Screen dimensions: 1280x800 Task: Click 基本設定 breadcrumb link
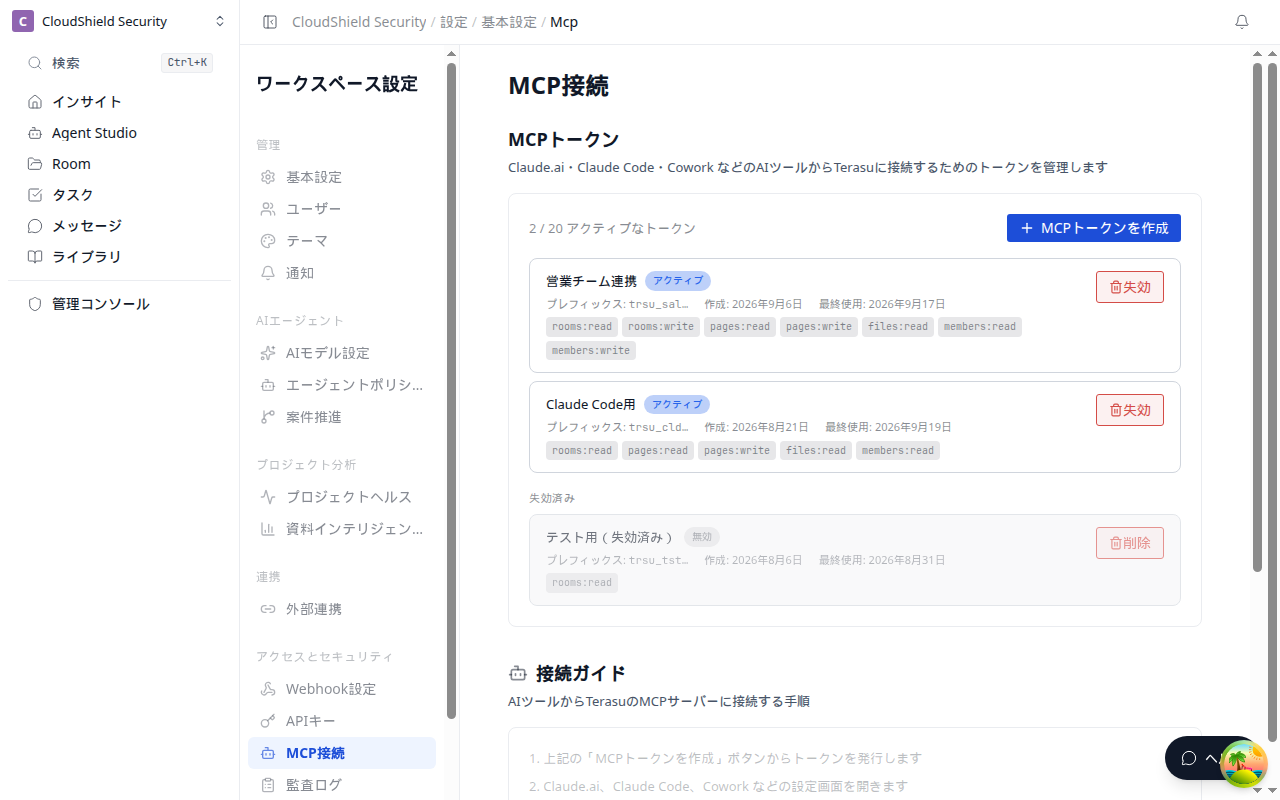coord(509,22)
